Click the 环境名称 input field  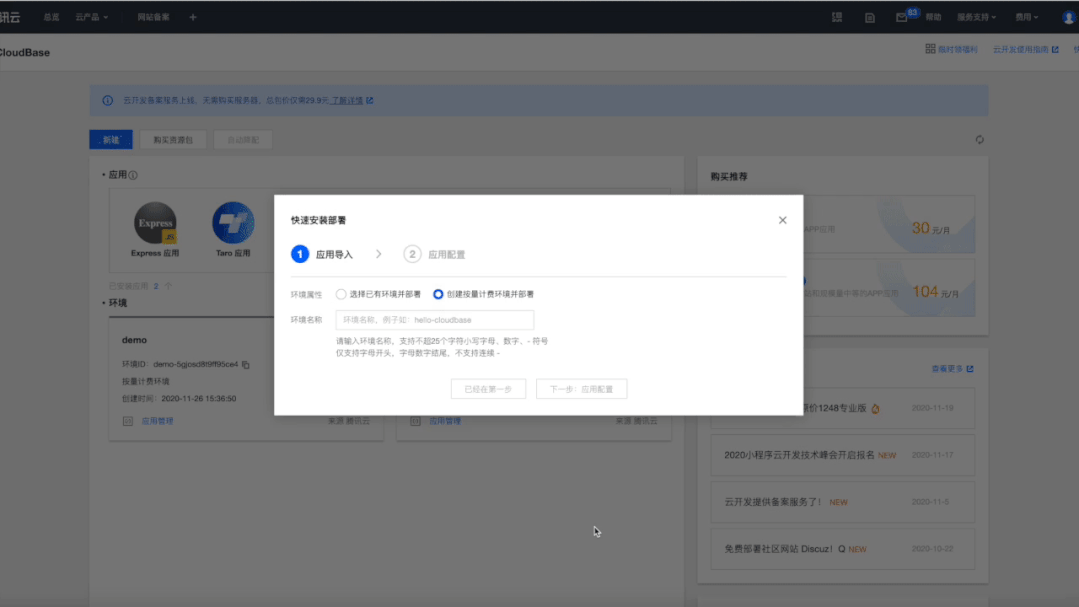[x=435, y=319]
